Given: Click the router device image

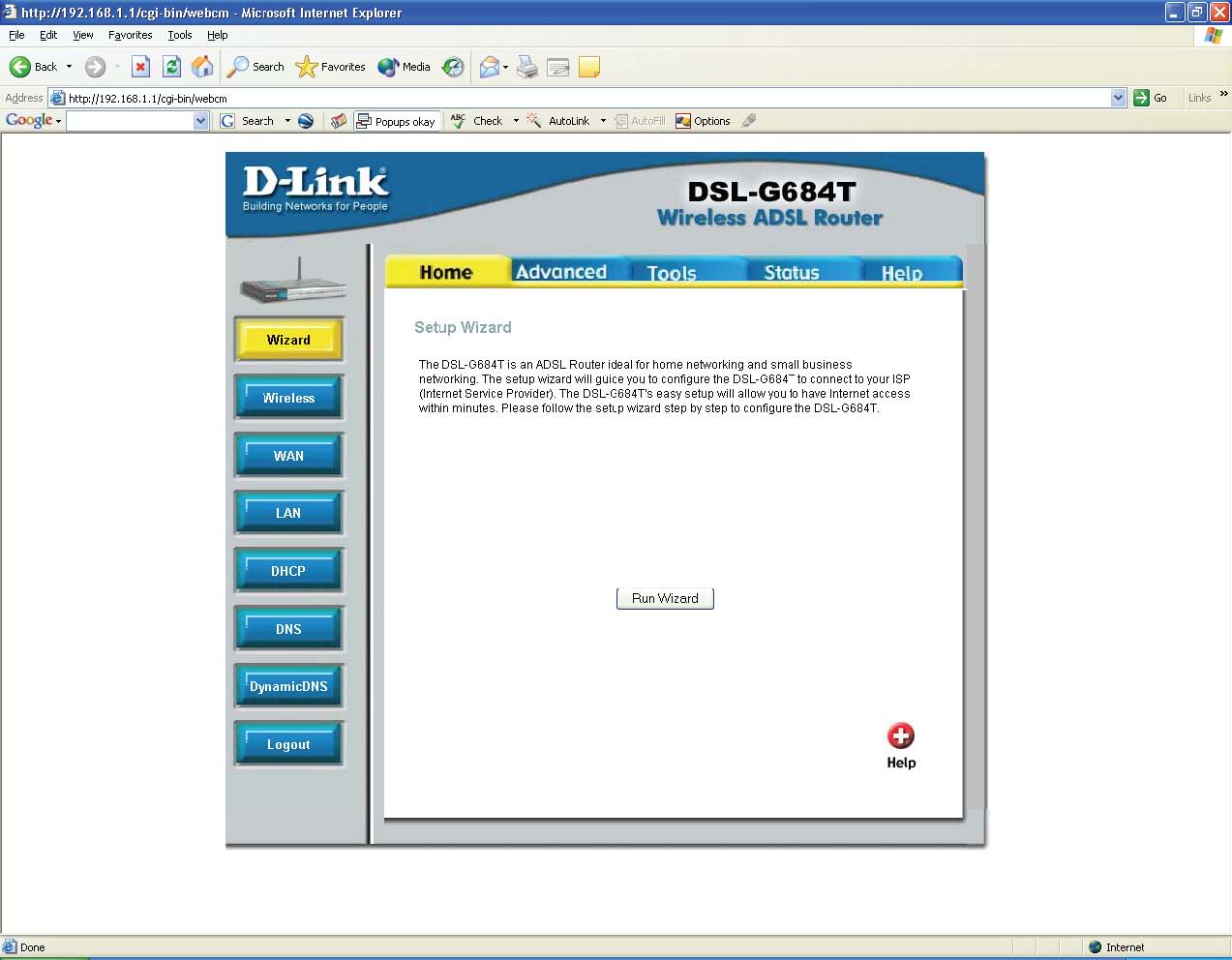Looking at the screenshot, I should click(x=293, y=282).
